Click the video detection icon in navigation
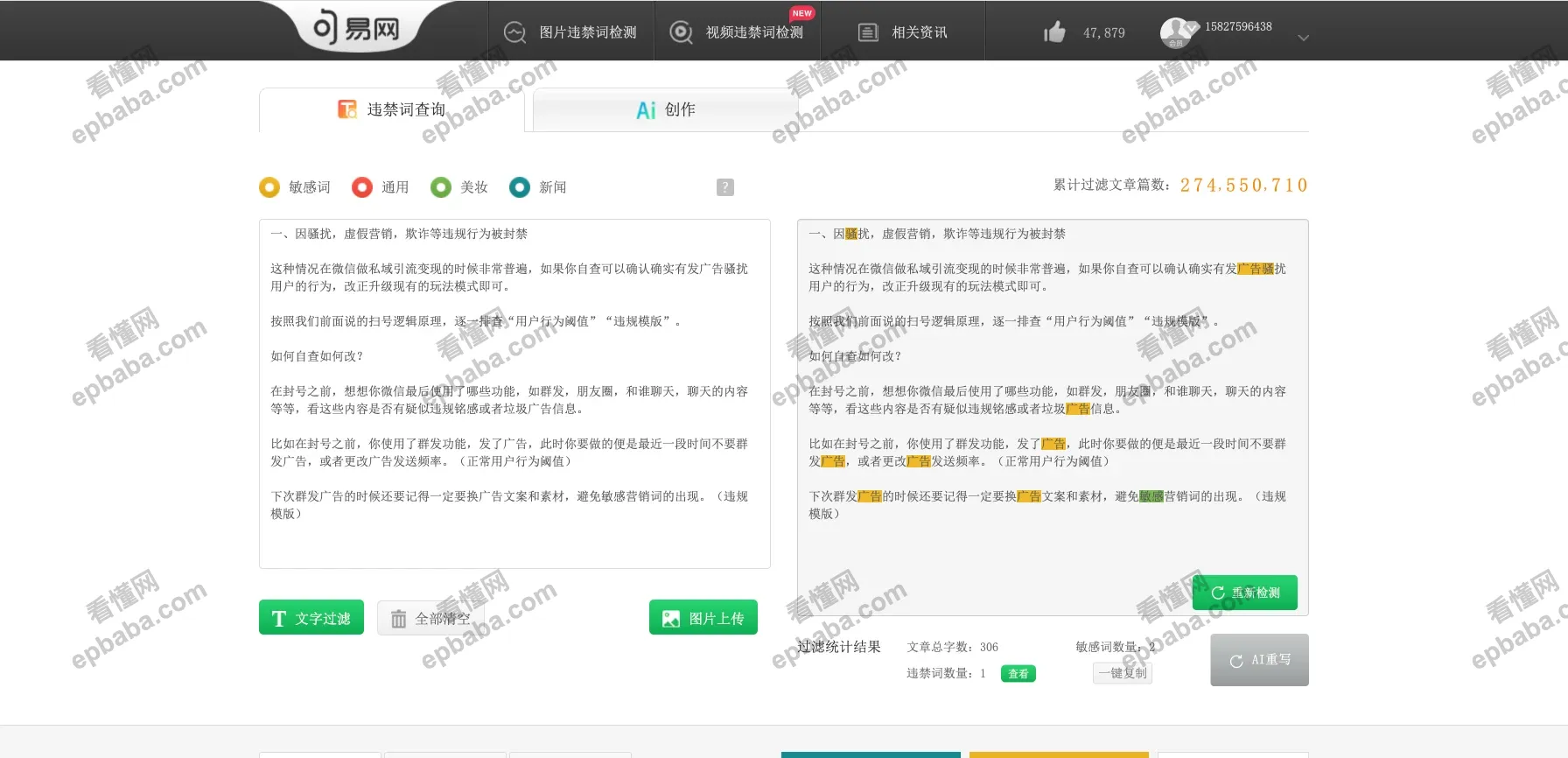Viewport: 1568px width, 758px height. pyautogui.click(x=681, y=32)
